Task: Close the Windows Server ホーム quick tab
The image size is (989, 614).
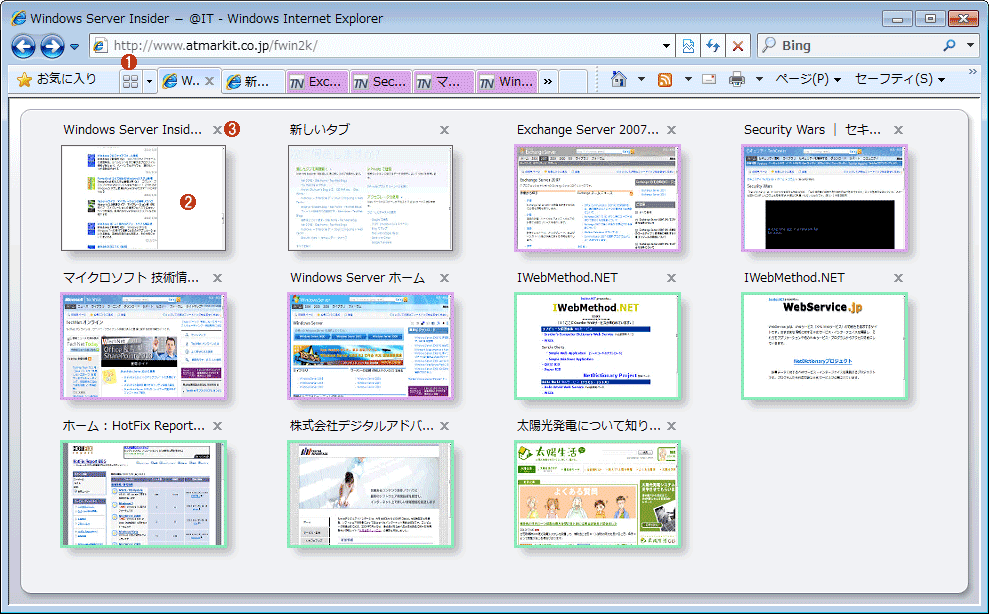Action: pyautogui.click(x=444, y=278)
